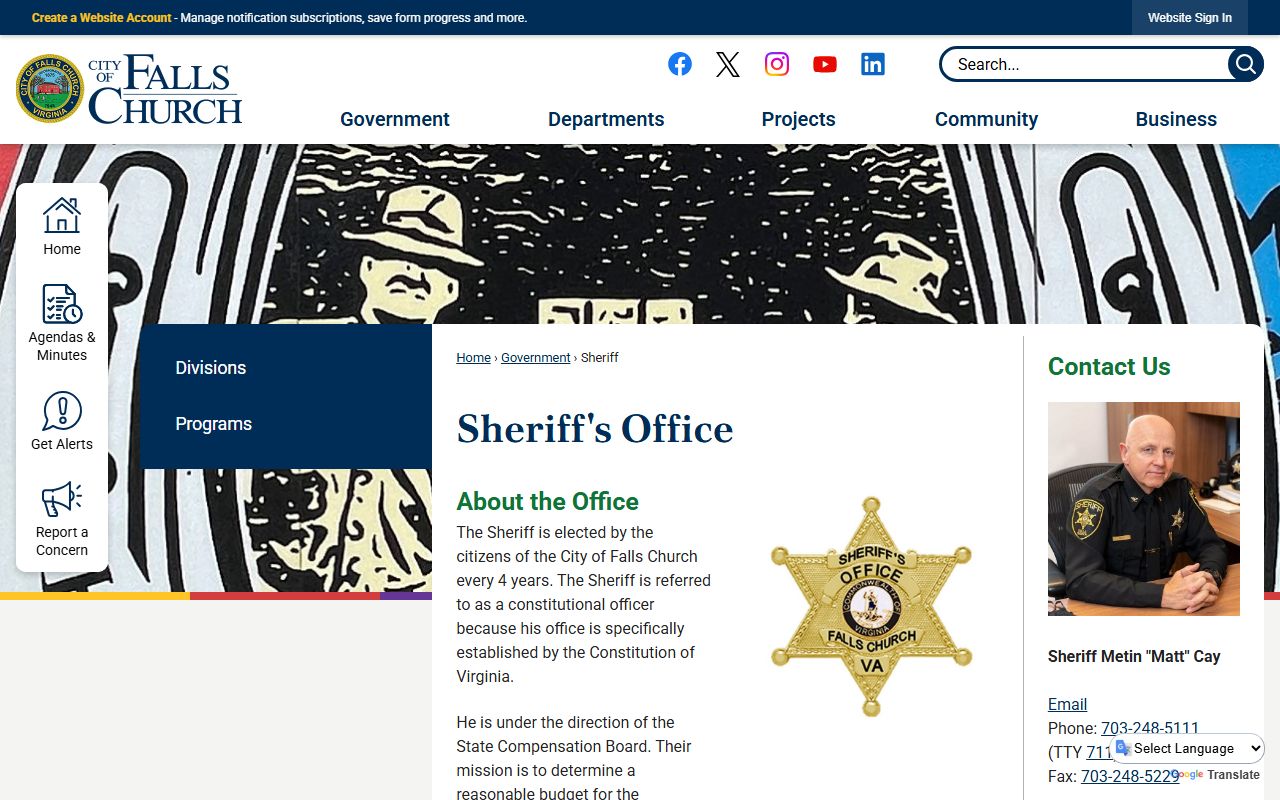Open the Report a Concern shortcut
Viewport: 1280px width, 800px height.
pos(62,519)
